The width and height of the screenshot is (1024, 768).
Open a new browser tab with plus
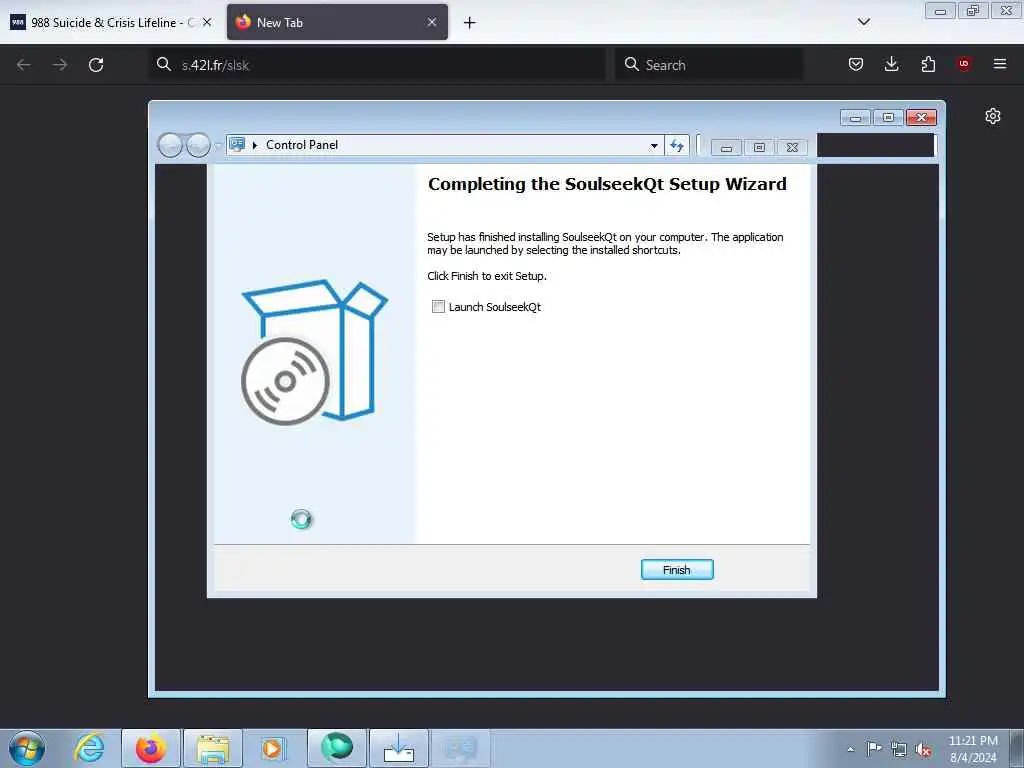[x=470, y=23]
